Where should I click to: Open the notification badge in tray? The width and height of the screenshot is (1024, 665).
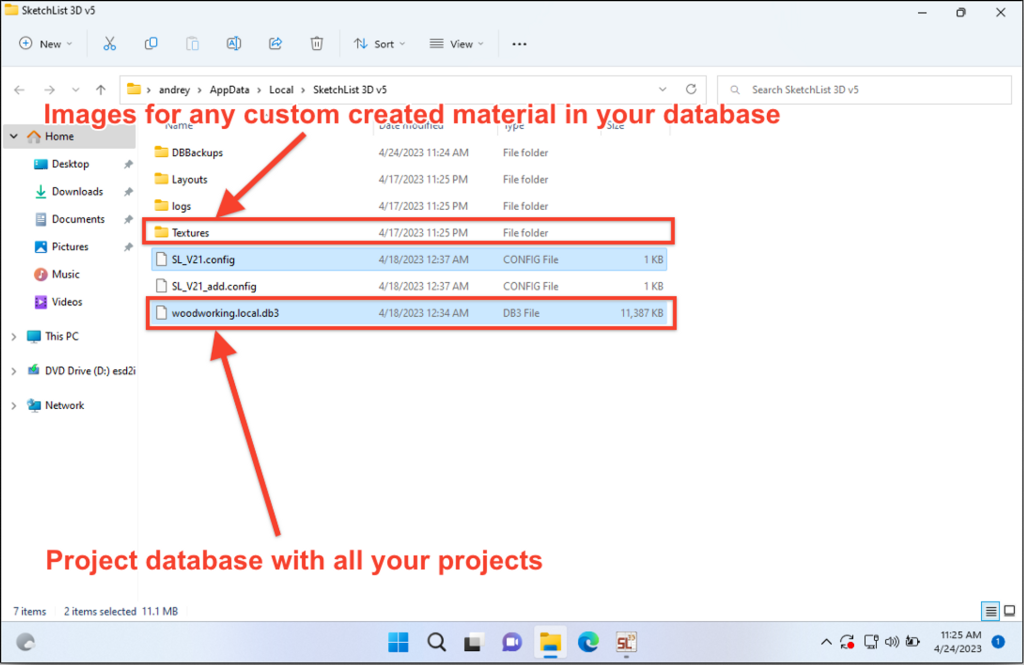pos(998,642)
